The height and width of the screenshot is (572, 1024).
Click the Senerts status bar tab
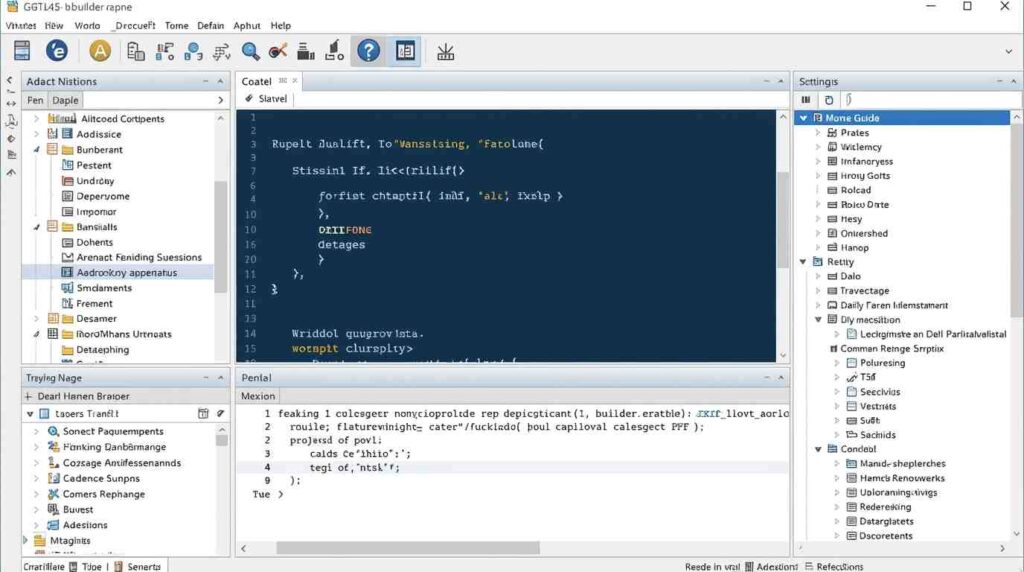[138, 567]
